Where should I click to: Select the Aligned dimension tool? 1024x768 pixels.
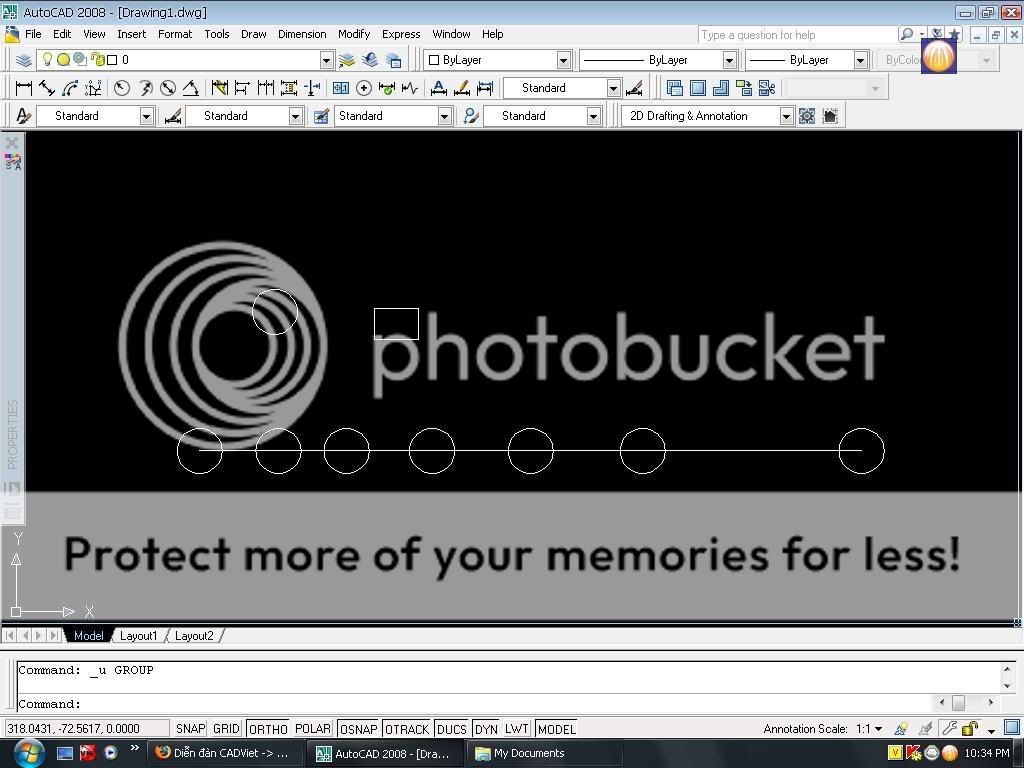(46, 88)
